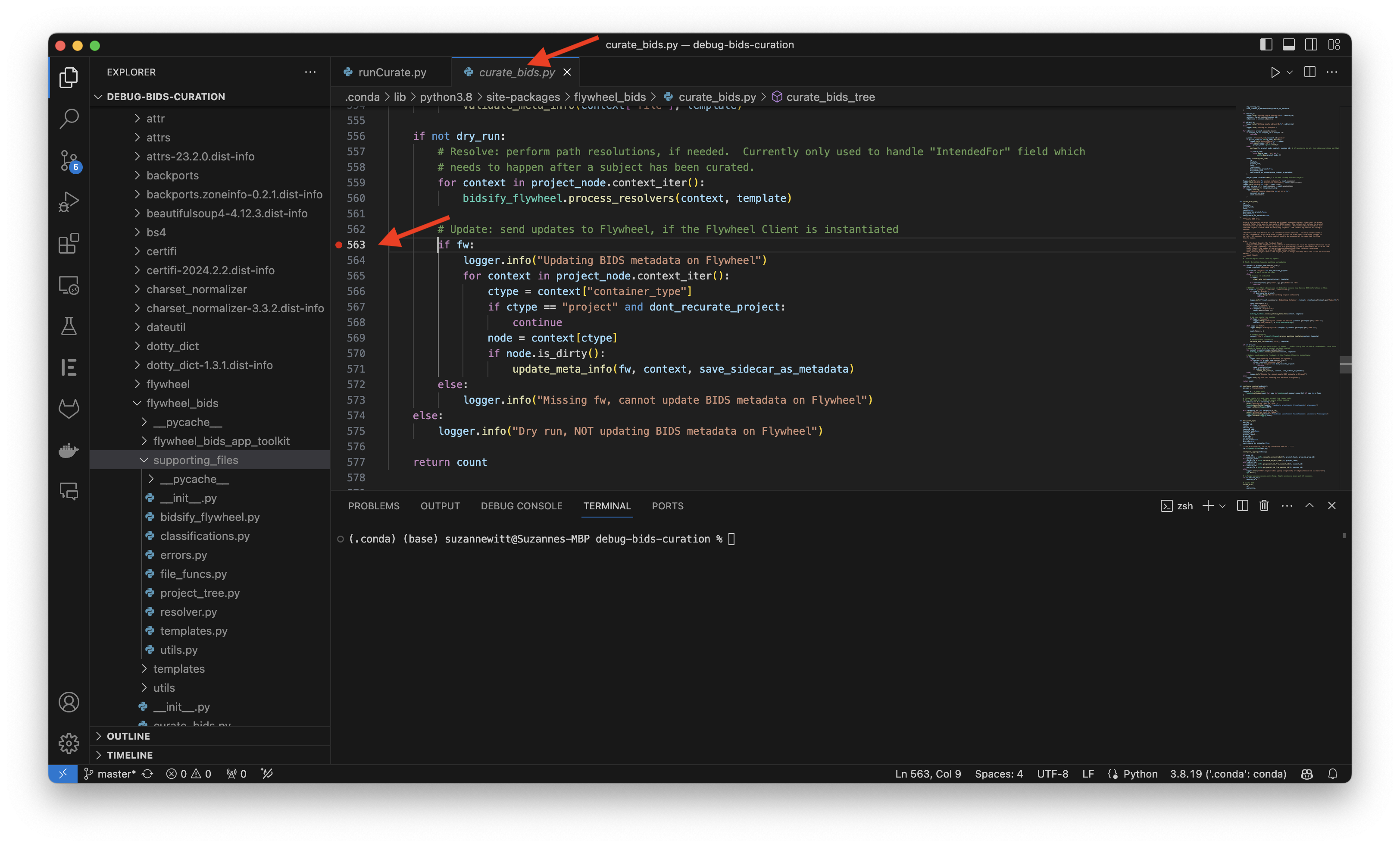Switch to the OUTPUT panel tab
Viewport: 1400px width, 847px height.
coord(440,506)
